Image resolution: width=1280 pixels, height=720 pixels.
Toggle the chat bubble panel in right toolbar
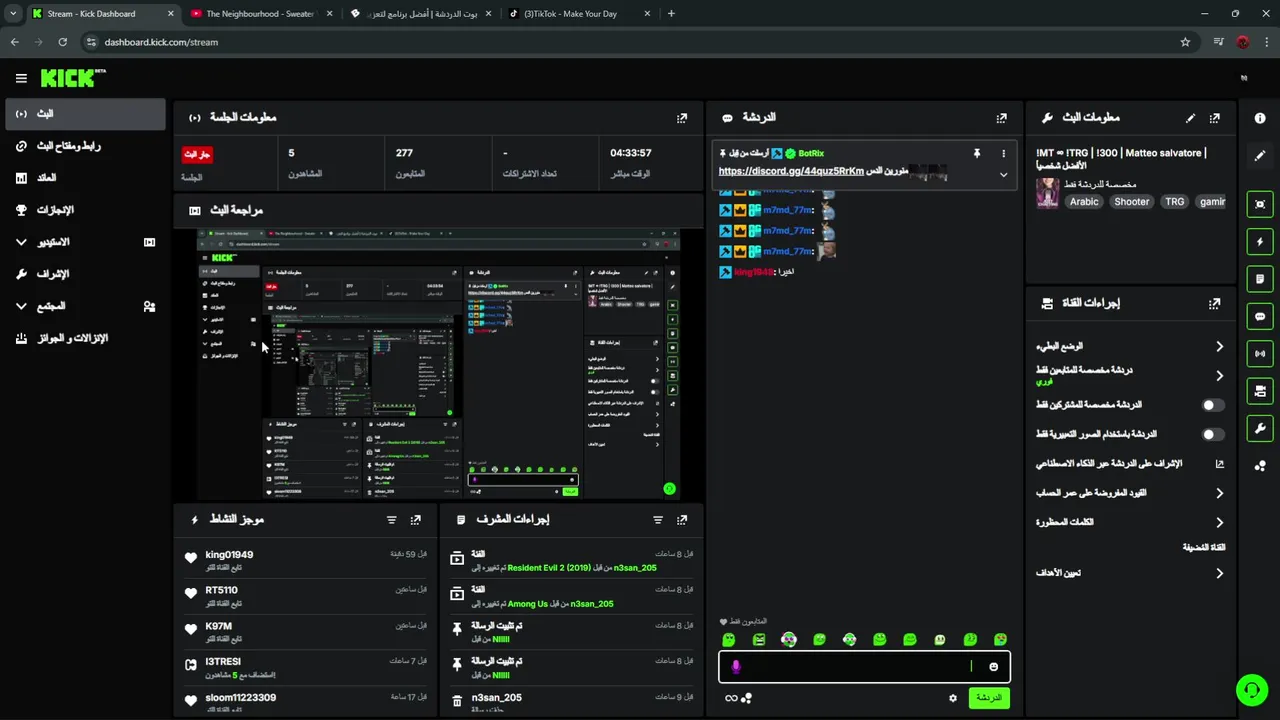(x=1260, y=316)
